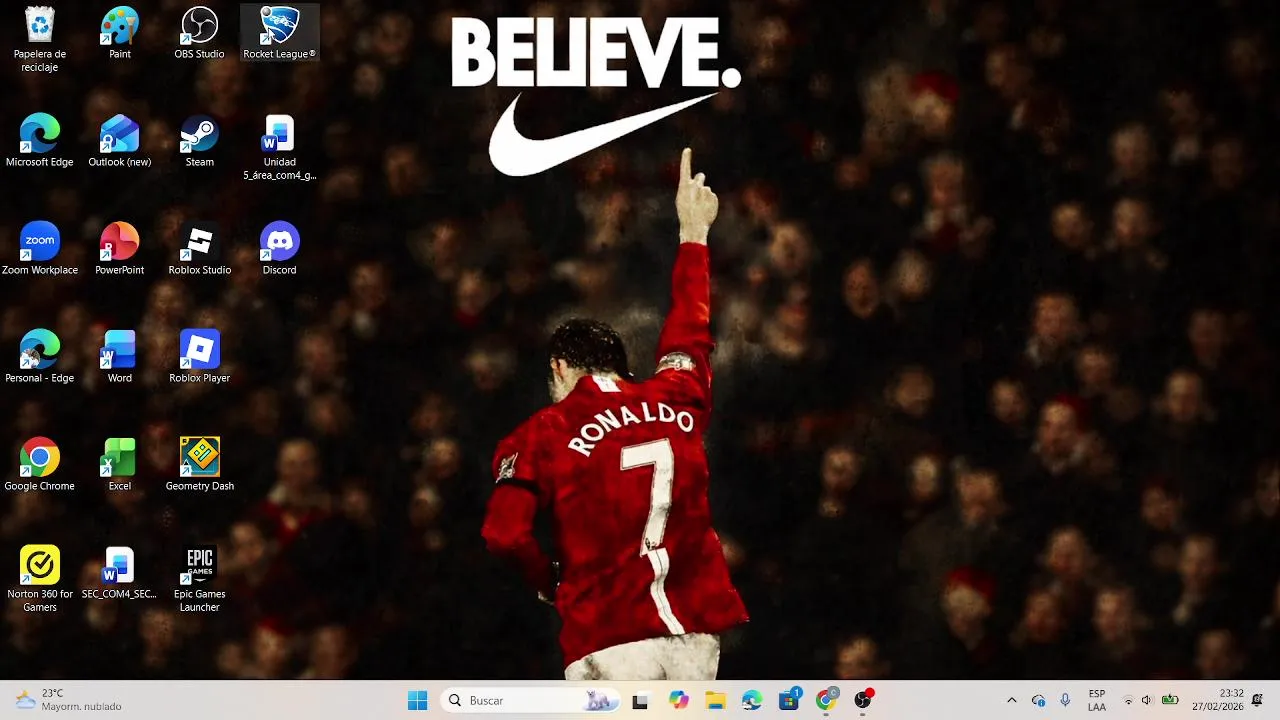Screen dimensions: 1280x720
Task: Select the Outlook (new) desktop shortcut
Action: 120,141
